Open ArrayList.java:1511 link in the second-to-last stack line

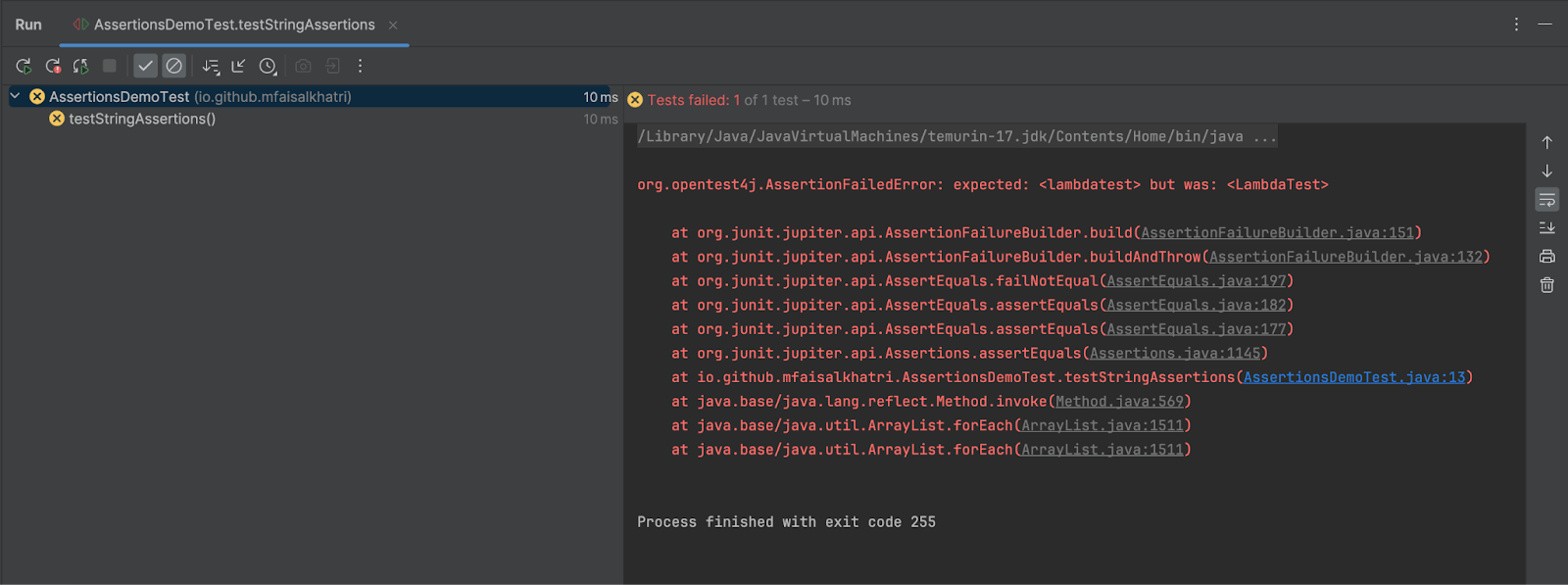coord(1102,425)
